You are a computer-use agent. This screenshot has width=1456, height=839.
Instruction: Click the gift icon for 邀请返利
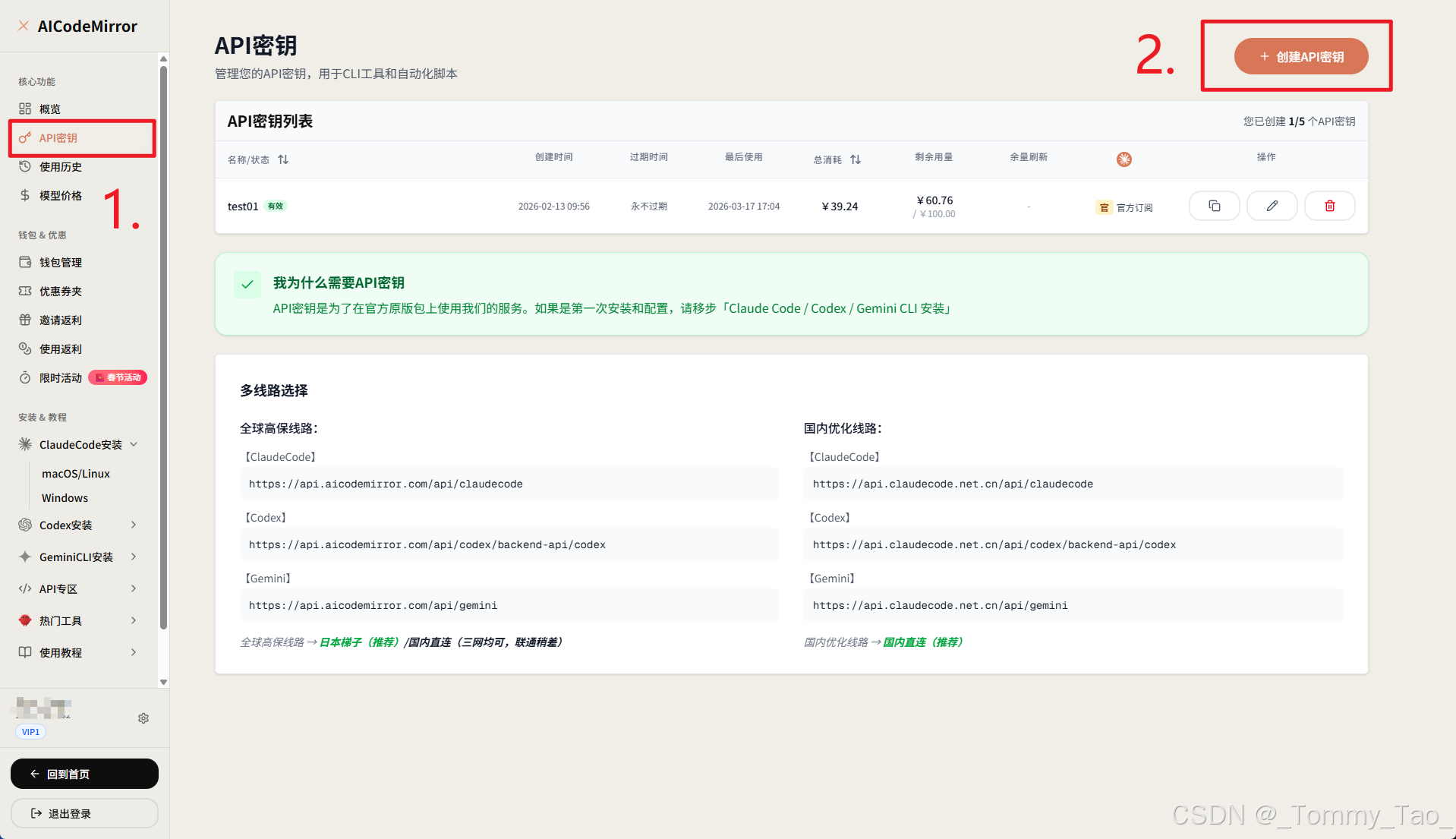pos(25,320)
